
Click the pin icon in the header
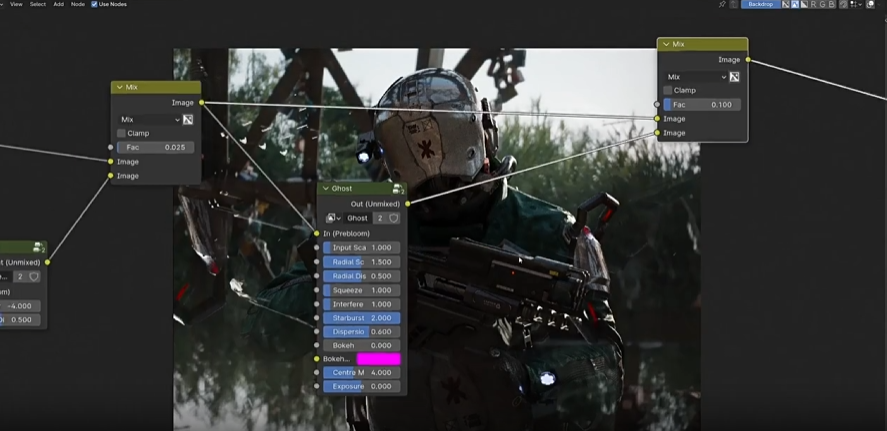[723, 4]
